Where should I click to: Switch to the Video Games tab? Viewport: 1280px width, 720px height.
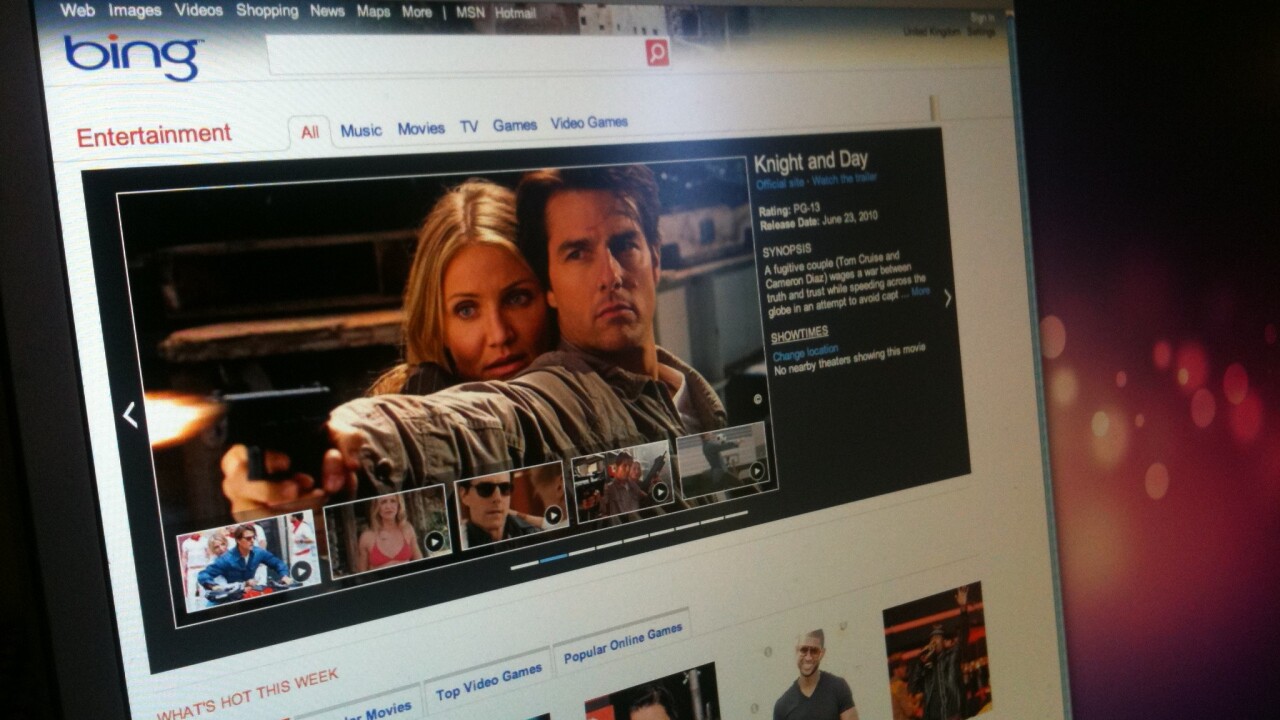click(589, 122)
